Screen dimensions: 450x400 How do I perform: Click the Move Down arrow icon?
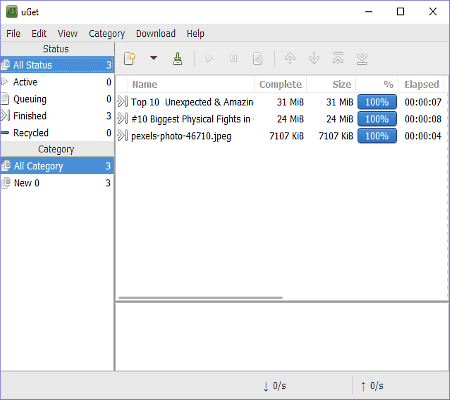(314, 58)
